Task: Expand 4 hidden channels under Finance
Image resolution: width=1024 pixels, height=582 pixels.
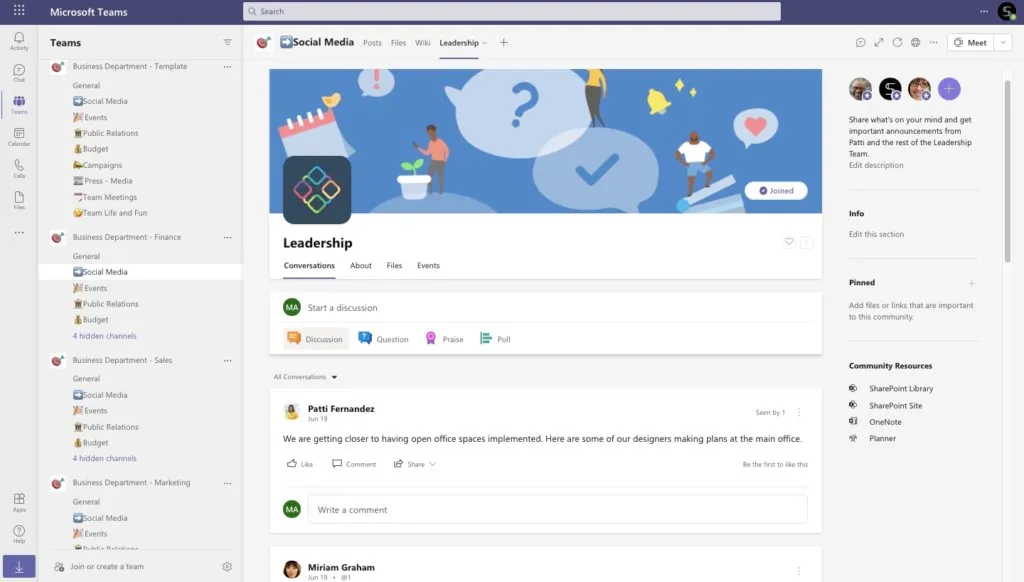Action: click(104, 336)
